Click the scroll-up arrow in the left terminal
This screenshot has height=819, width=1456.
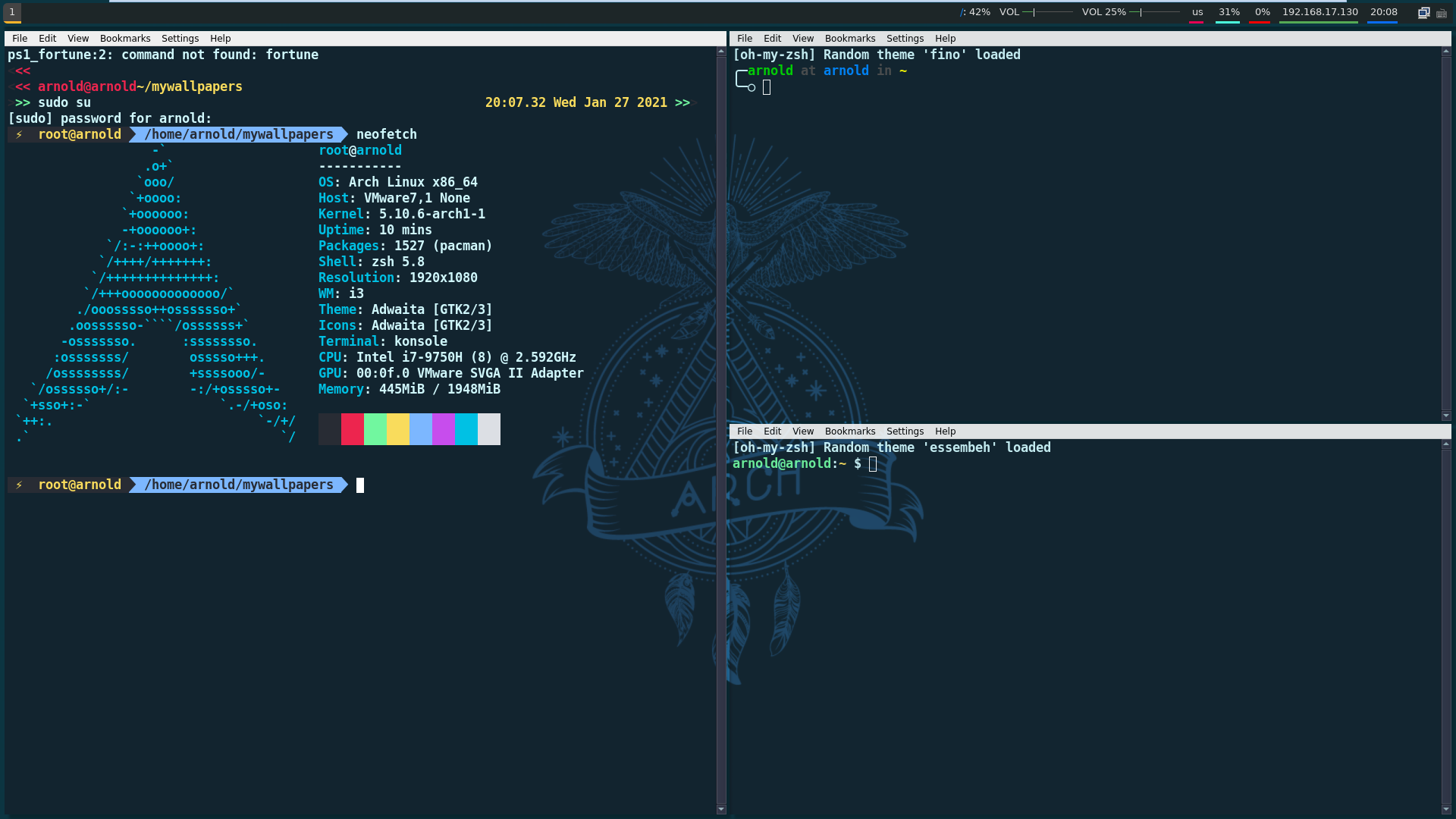tap(720, 52)
